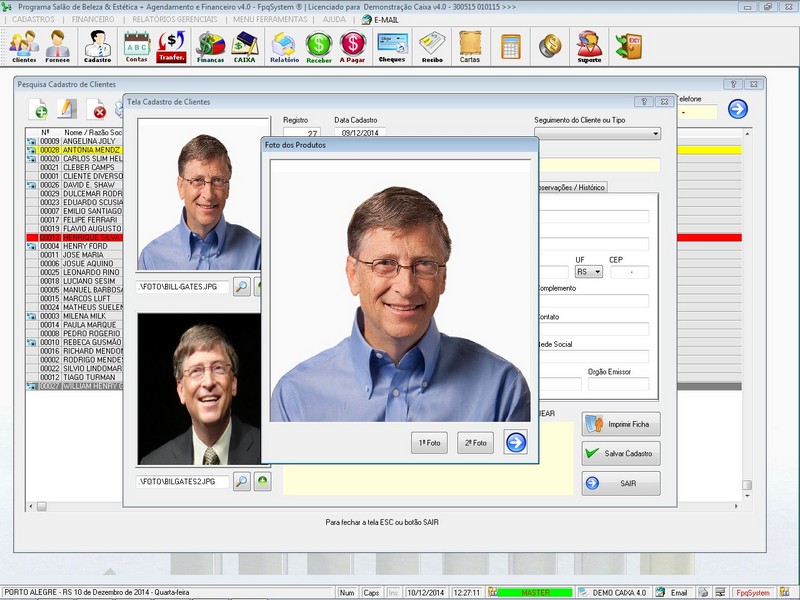800x600 pixels.
Task: Click magnifier beside BILL-GATES.JPG path
Action: tap(242, 287)
